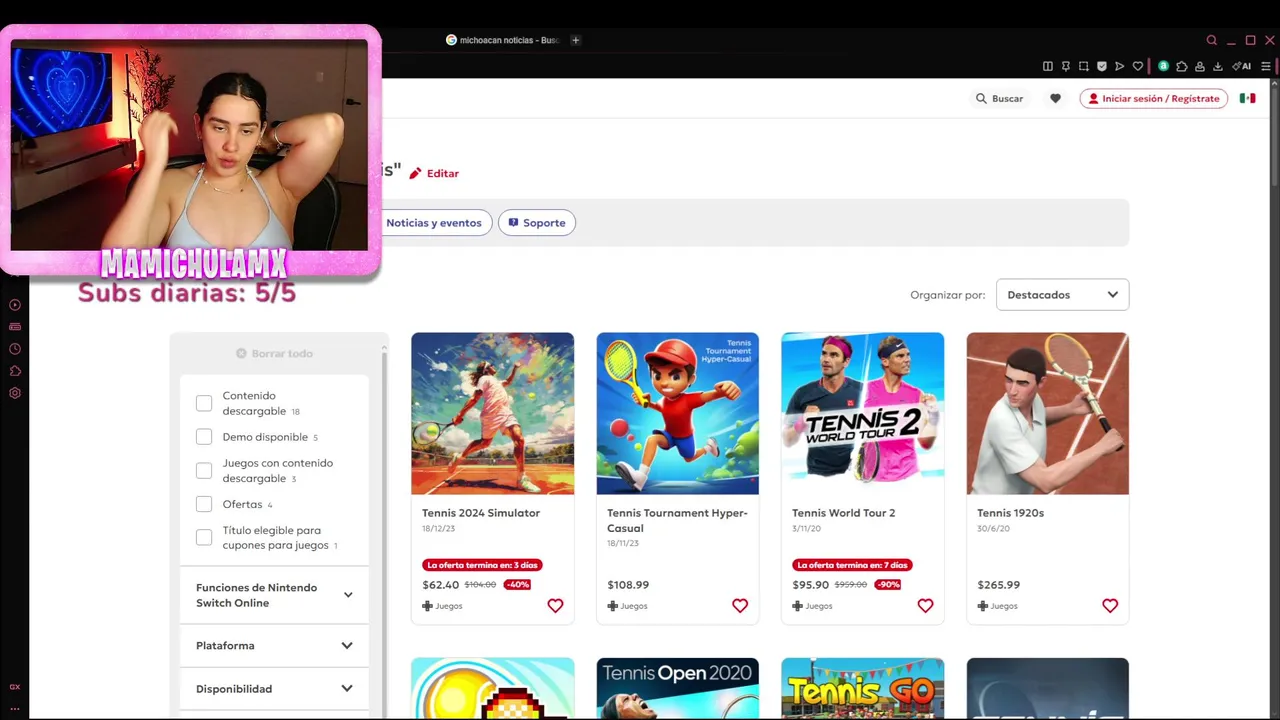
Task: Click the send/flow arrow icon in toolbar
Action: pos(1119,66)
